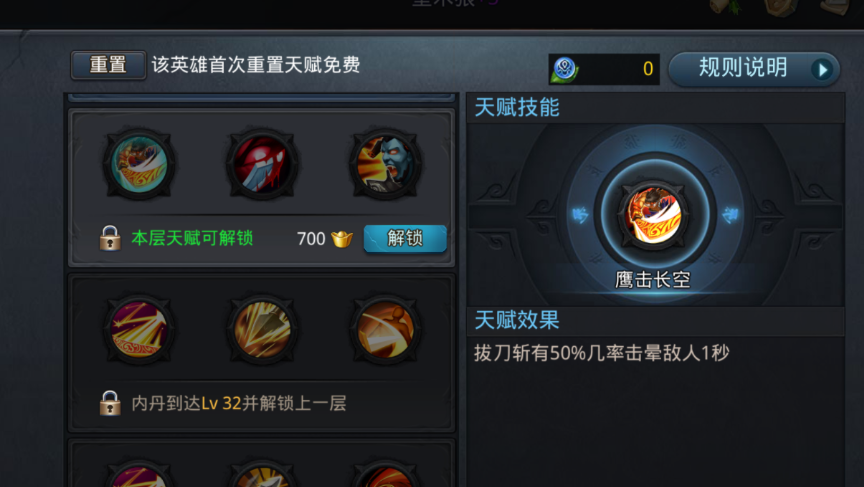Click the gold ingot currency icon
The height and width of the screenshot is (487, 864).
tap(342, 239)
